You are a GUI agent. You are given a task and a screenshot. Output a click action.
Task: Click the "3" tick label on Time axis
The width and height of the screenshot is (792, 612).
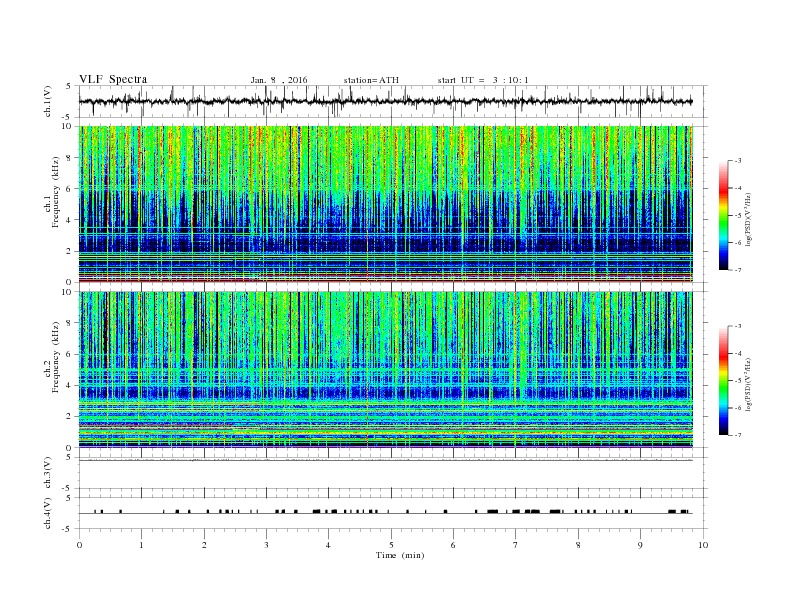[x=266, y=545]
